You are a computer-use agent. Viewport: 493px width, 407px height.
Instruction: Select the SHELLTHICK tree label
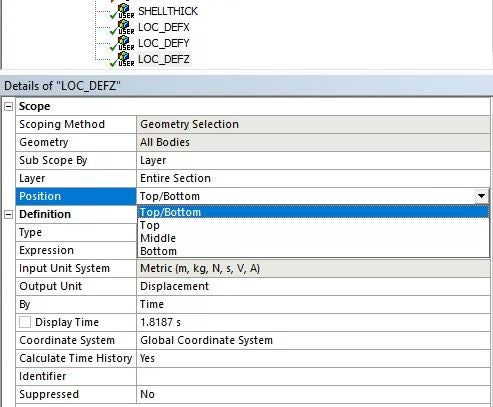click(x=168, y=11)
